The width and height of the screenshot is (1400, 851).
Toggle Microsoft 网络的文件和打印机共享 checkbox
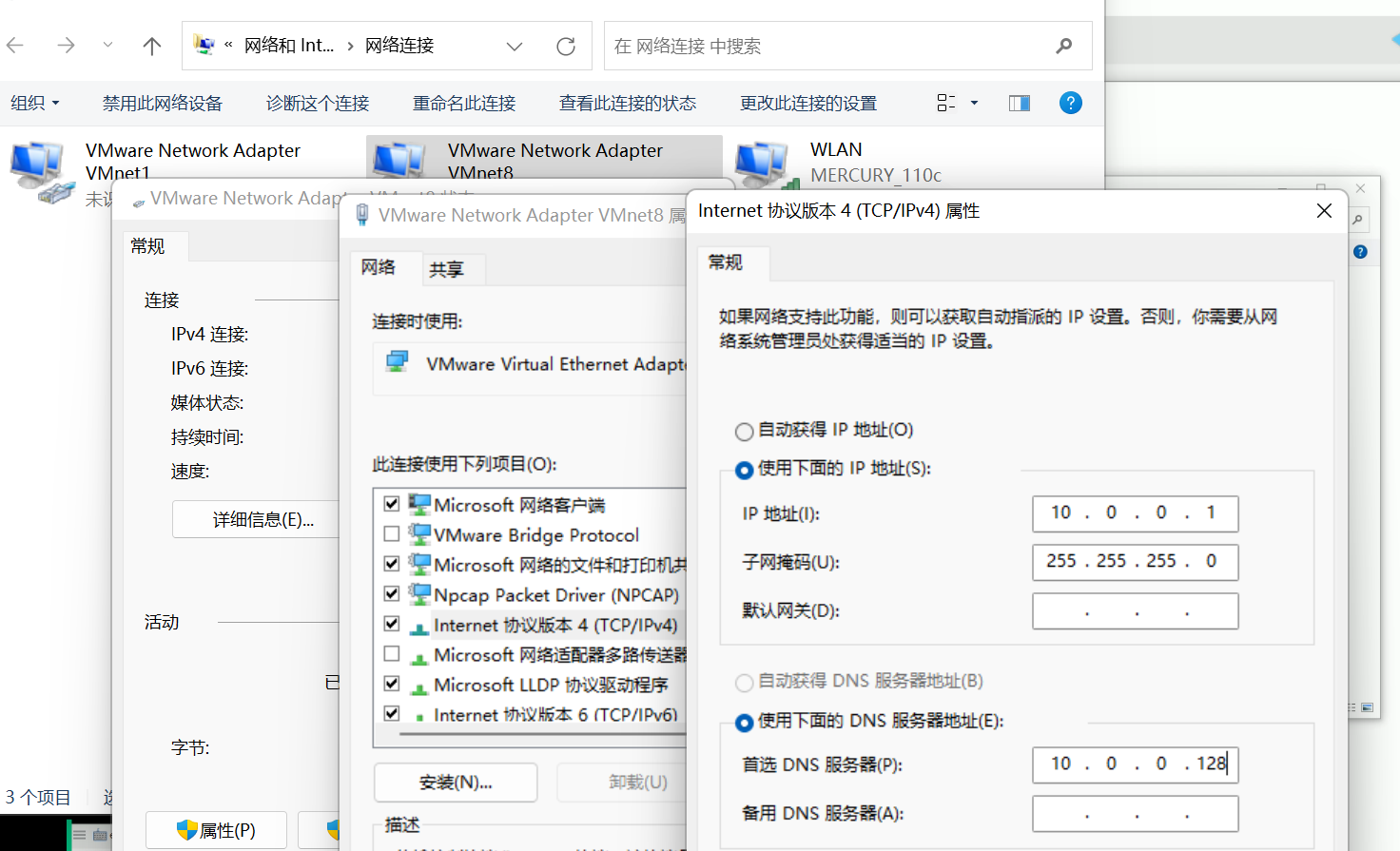(x=391, y=564)
